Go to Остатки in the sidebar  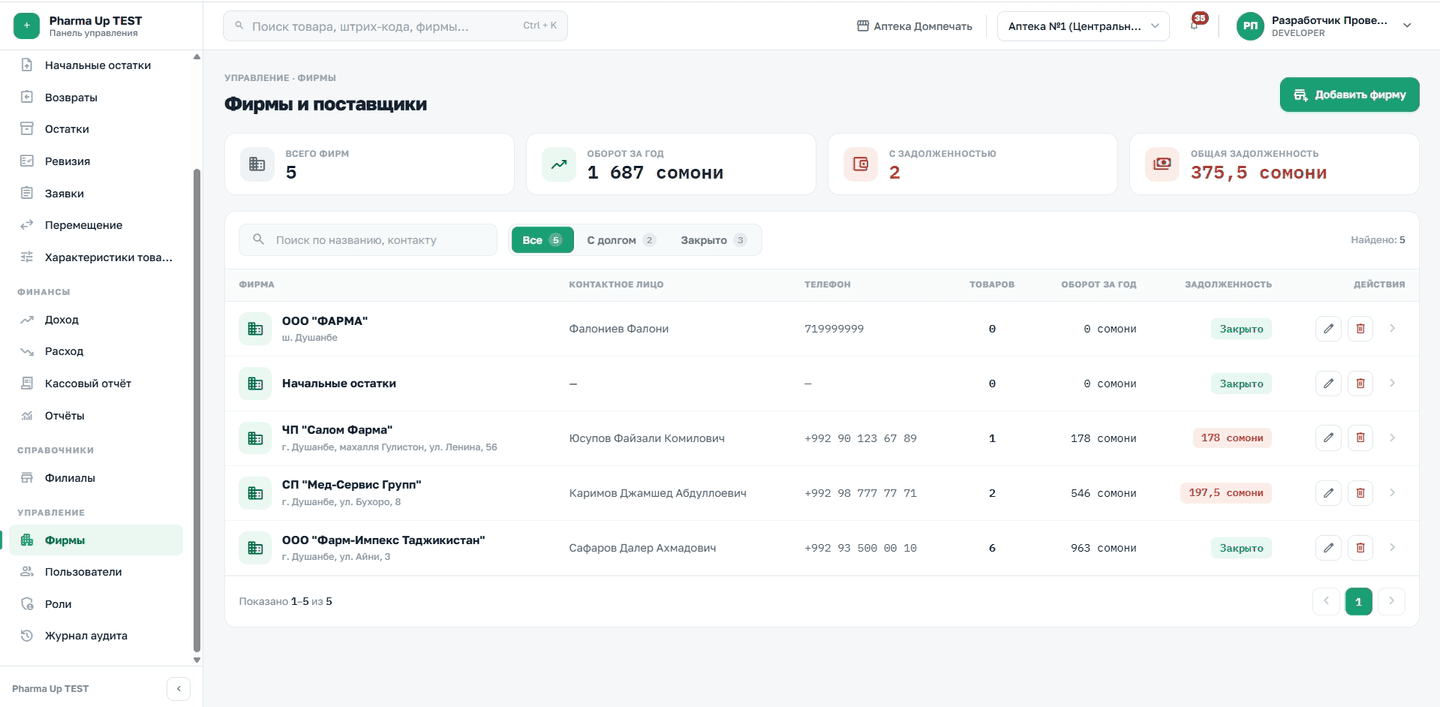tap(96, 129)
